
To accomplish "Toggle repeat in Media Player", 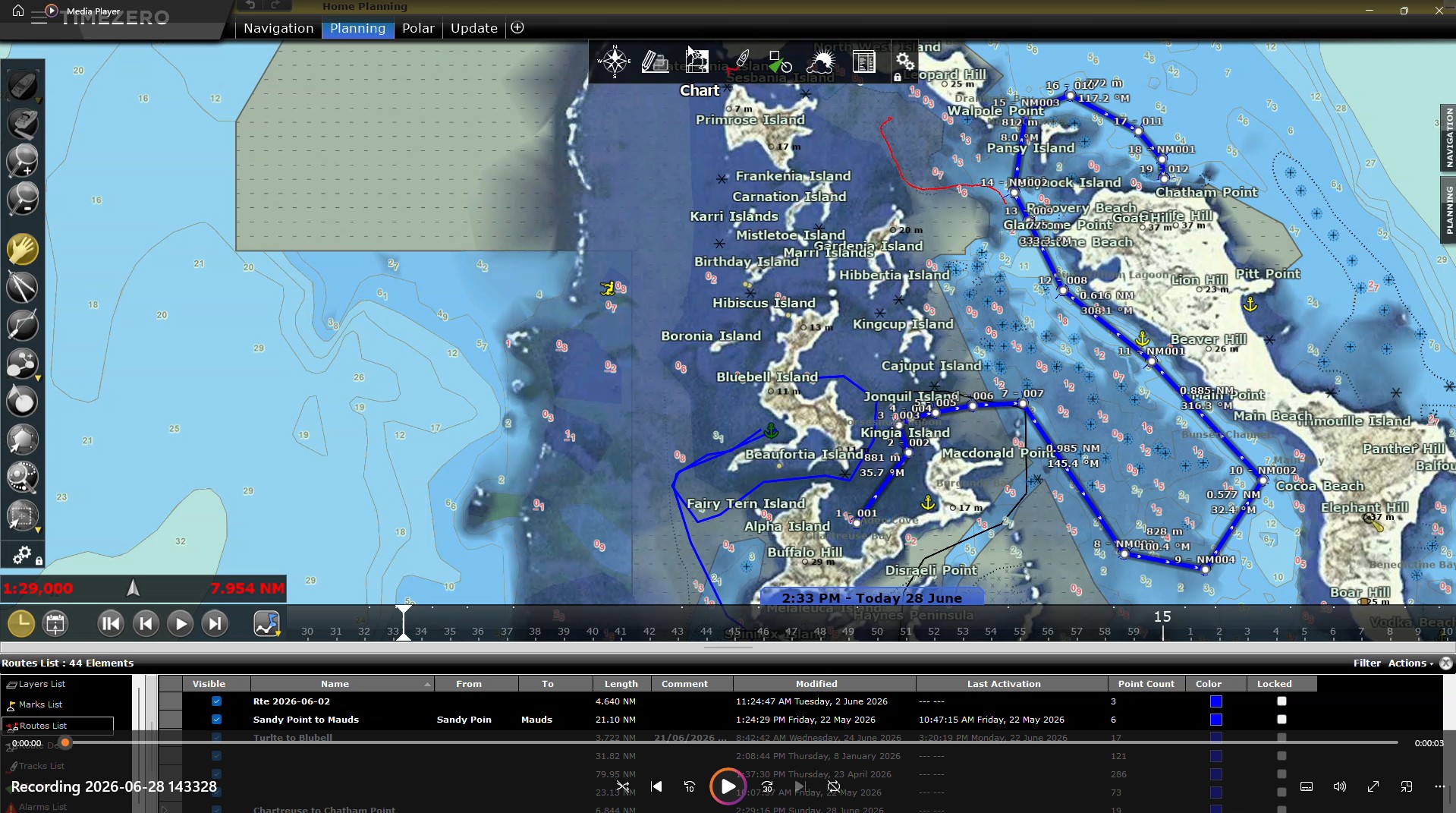I will tap(834, 786).
